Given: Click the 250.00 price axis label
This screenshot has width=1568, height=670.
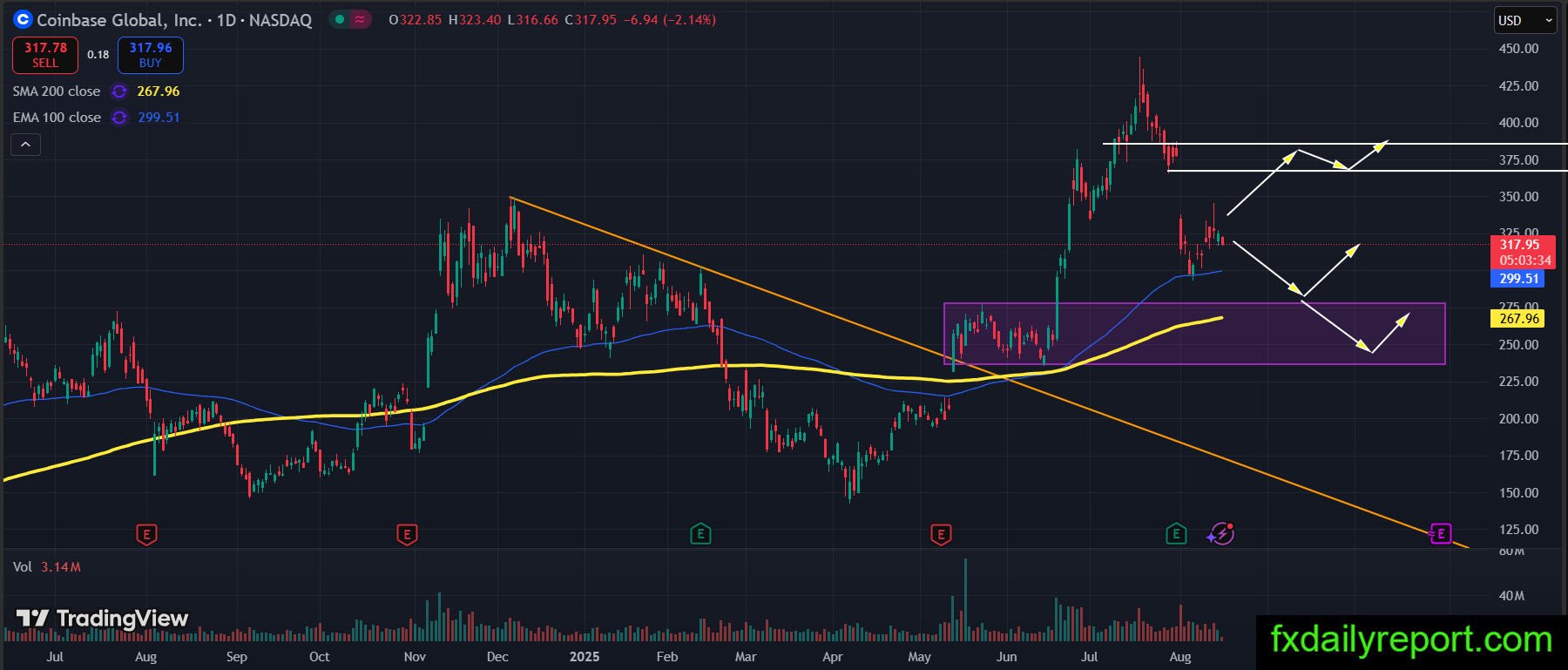Looking at the screenshot, I should coord(1518,345).
